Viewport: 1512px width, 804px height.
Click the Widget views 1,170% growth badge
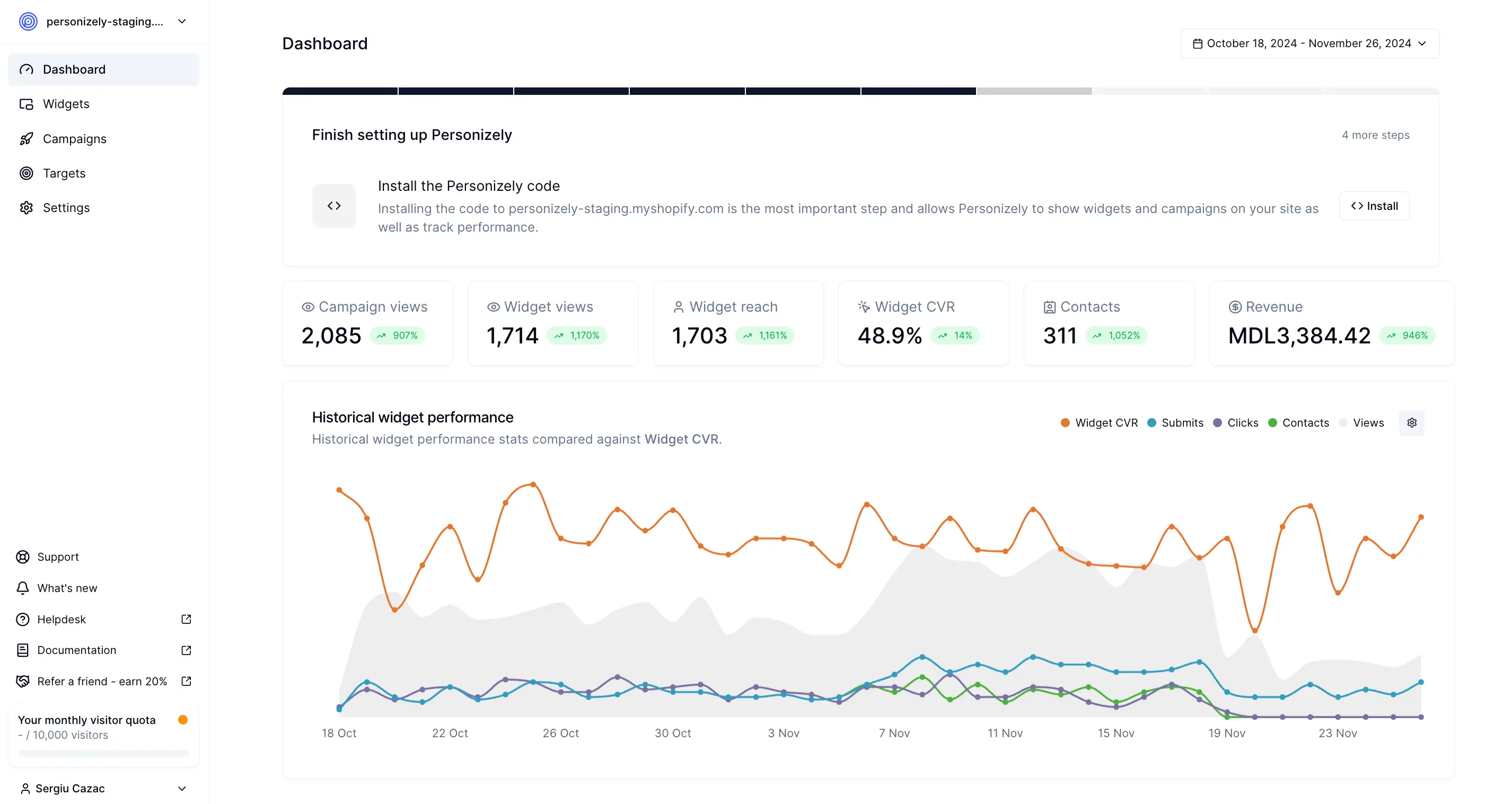coord(577,335)
